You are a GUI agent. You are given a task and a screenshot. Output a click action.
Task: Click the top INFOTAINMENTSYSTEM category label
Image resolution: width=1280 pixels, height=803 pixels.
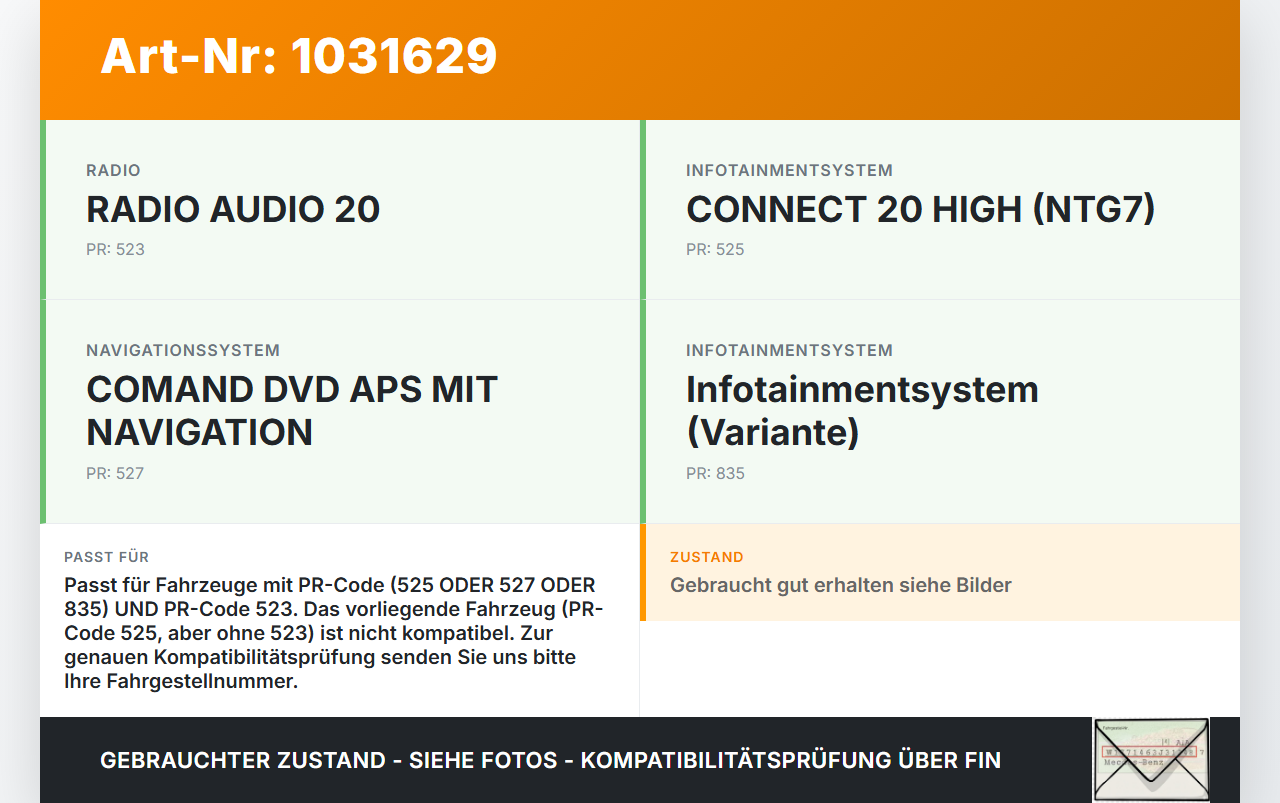(x=789, y=171)
